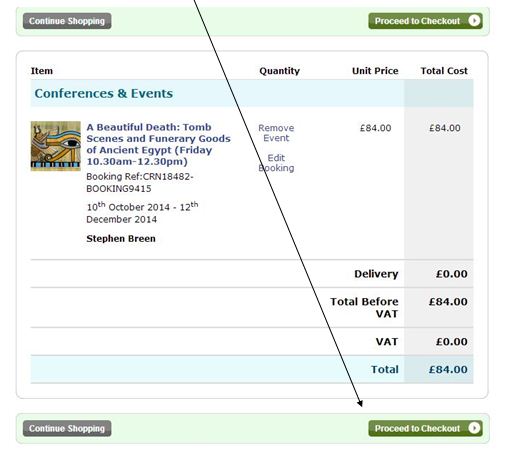Viewport: 511px width, 454px height.
Task: Click the Item column header
Action: [42, 71]
